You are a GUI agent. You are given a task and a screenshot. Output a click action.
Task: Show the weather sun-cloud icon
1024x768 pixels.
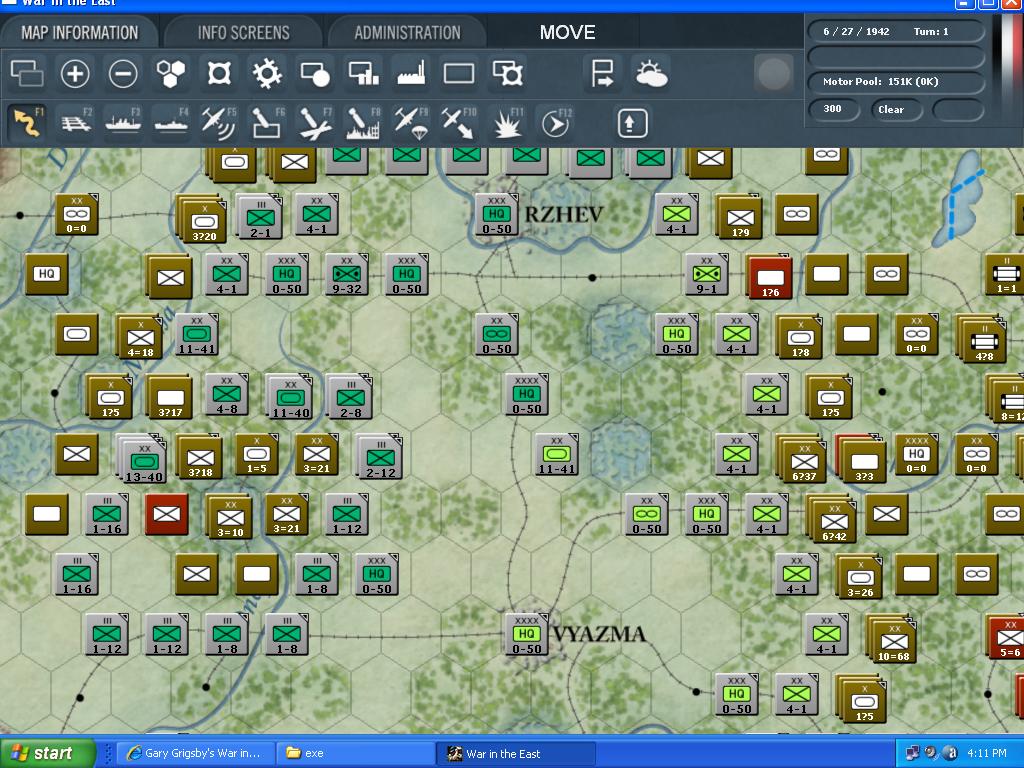pos(650,73)
